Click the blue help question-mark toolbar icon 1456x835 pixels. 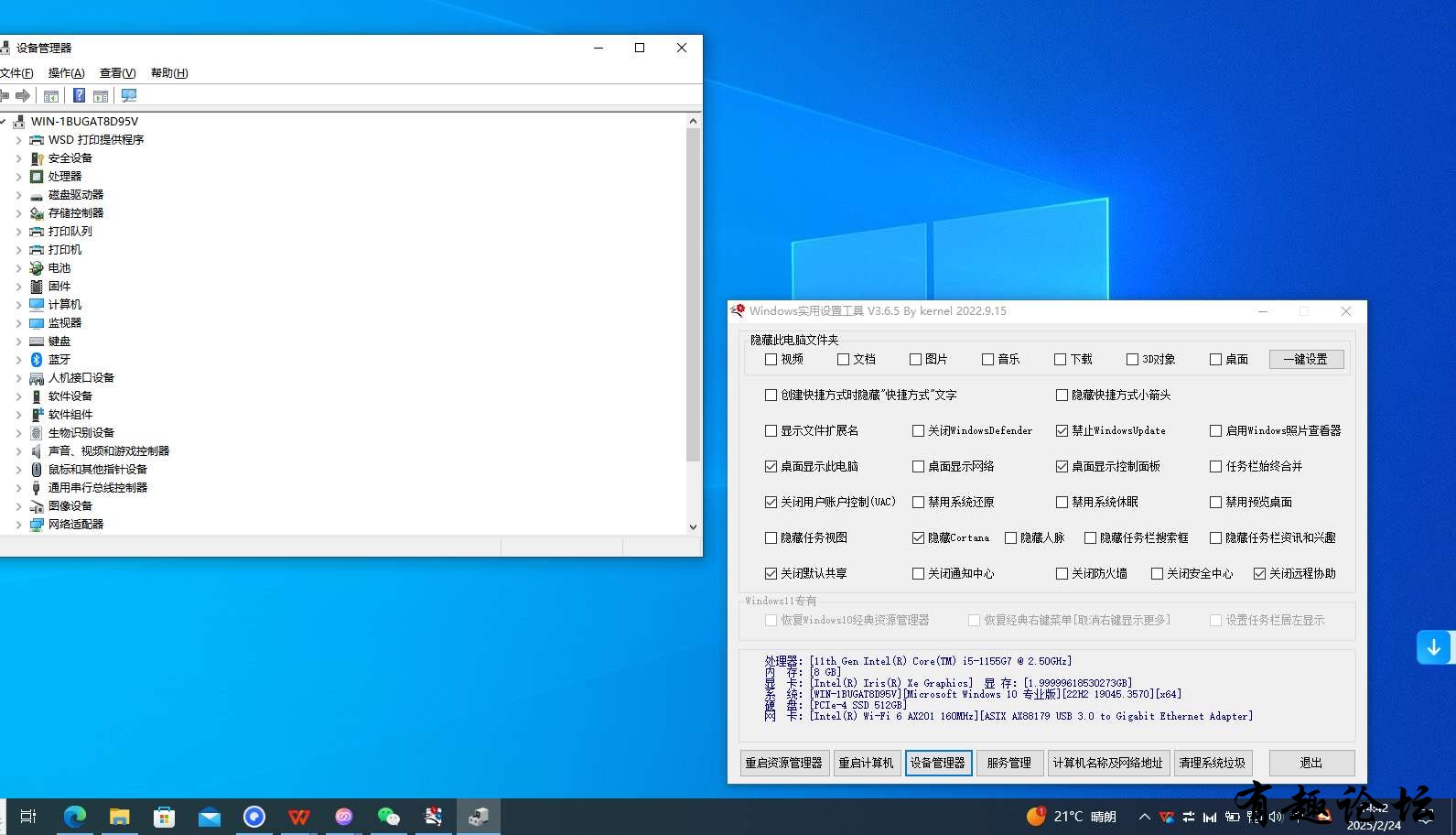[80, 95]
